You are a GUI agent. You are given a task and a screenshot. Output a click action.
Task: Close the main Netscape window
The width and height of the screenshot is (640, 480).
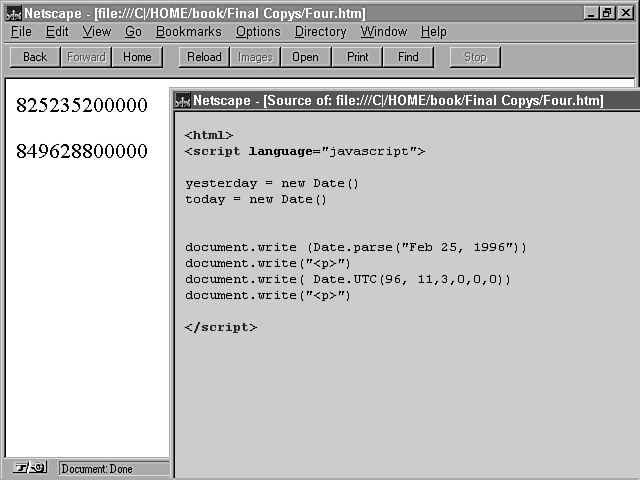coord(626,13)
